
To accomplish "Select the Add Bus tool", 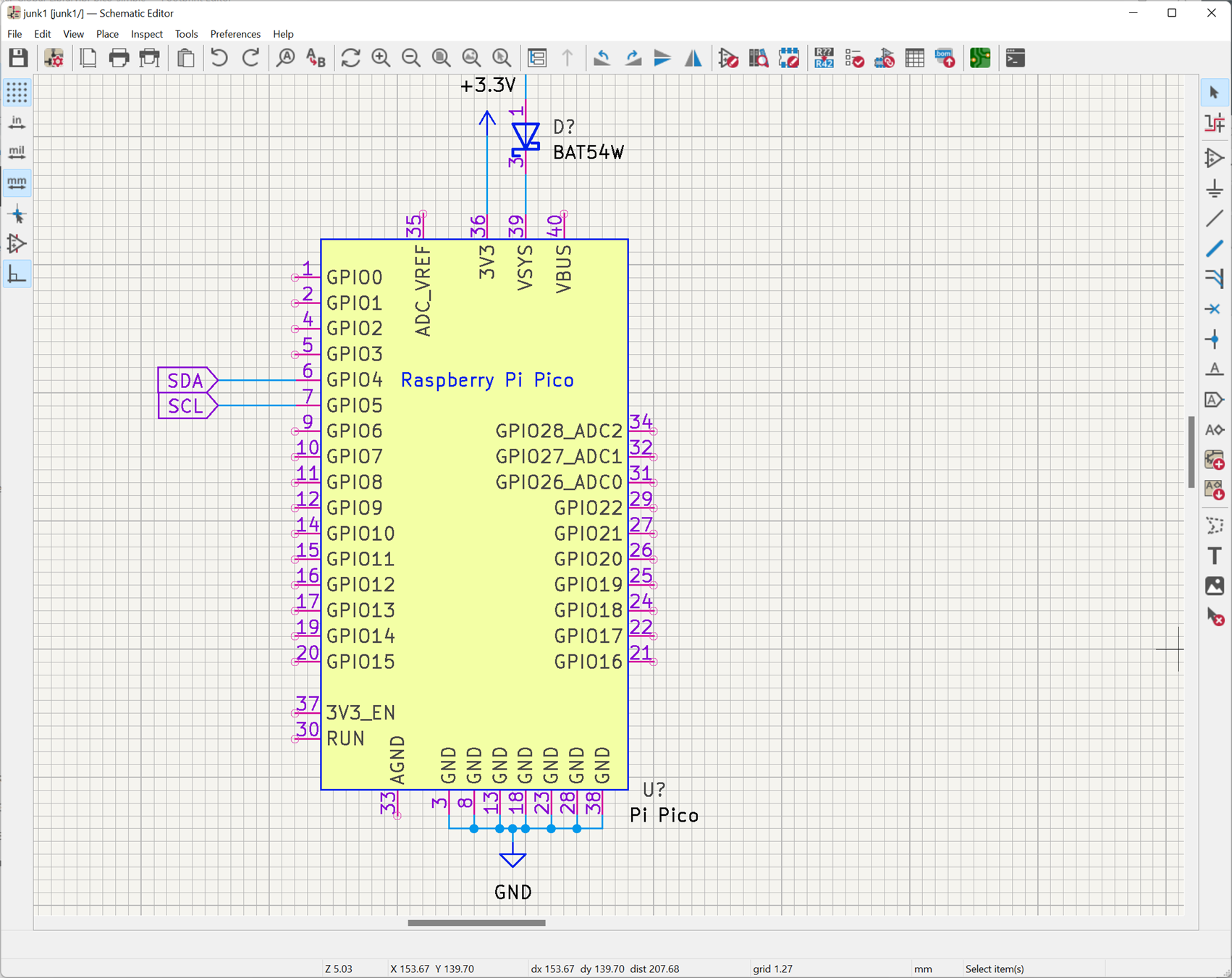I will pyautogui.click(x=1215, y=248).
